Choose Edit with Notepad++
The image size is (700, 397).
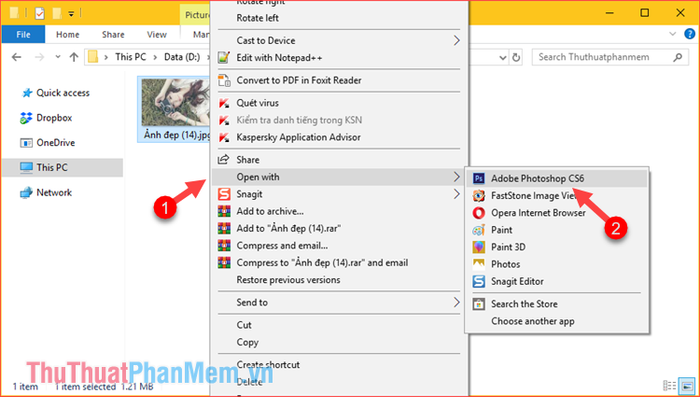(x=339, y=58)
